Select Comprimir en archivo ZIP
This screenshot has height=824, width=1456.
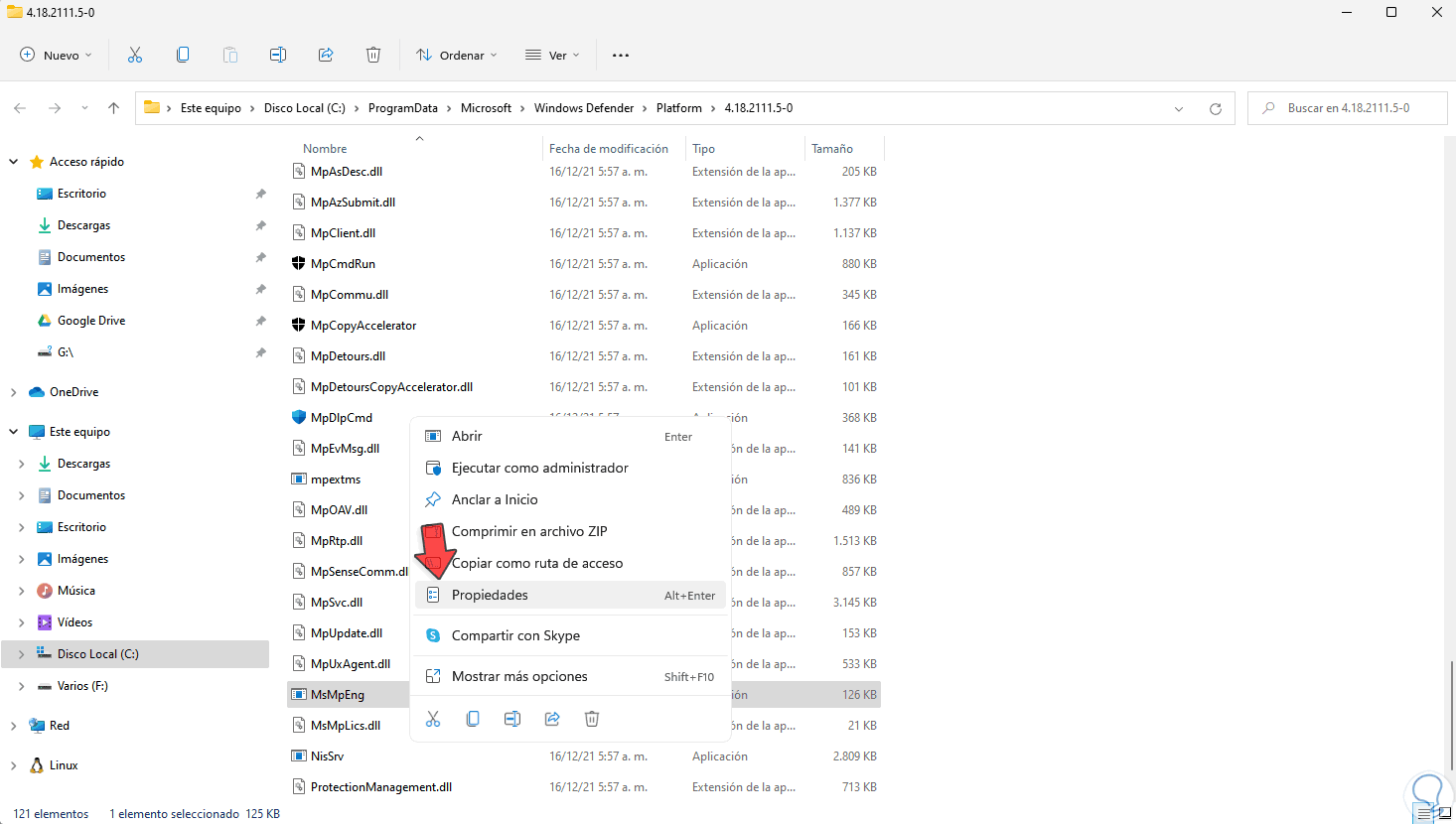569,531
